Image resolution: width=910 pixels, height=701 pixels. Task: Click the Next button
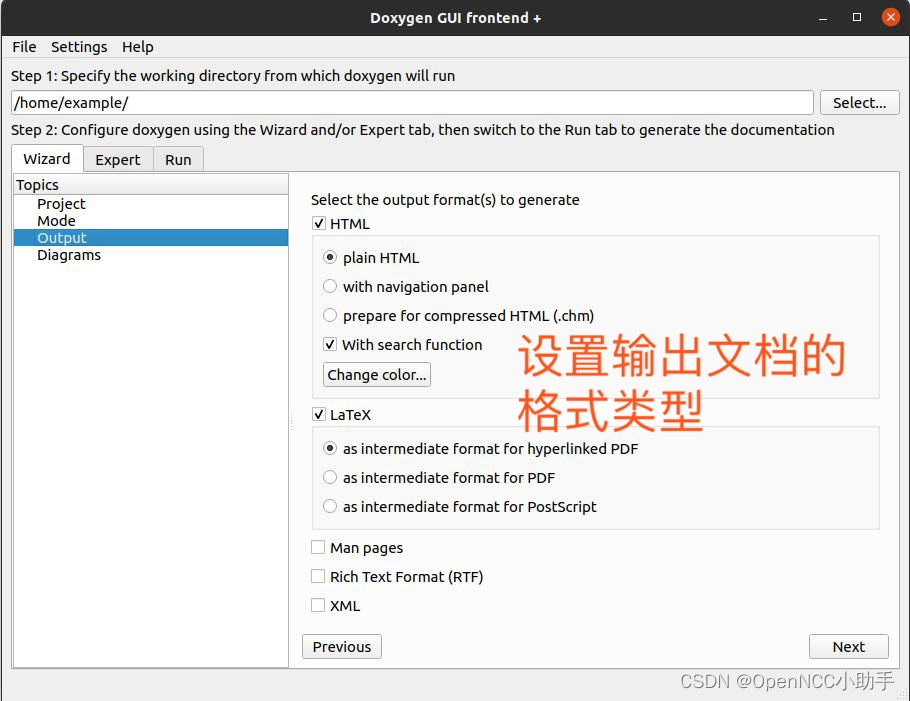(x=848, y=646)
